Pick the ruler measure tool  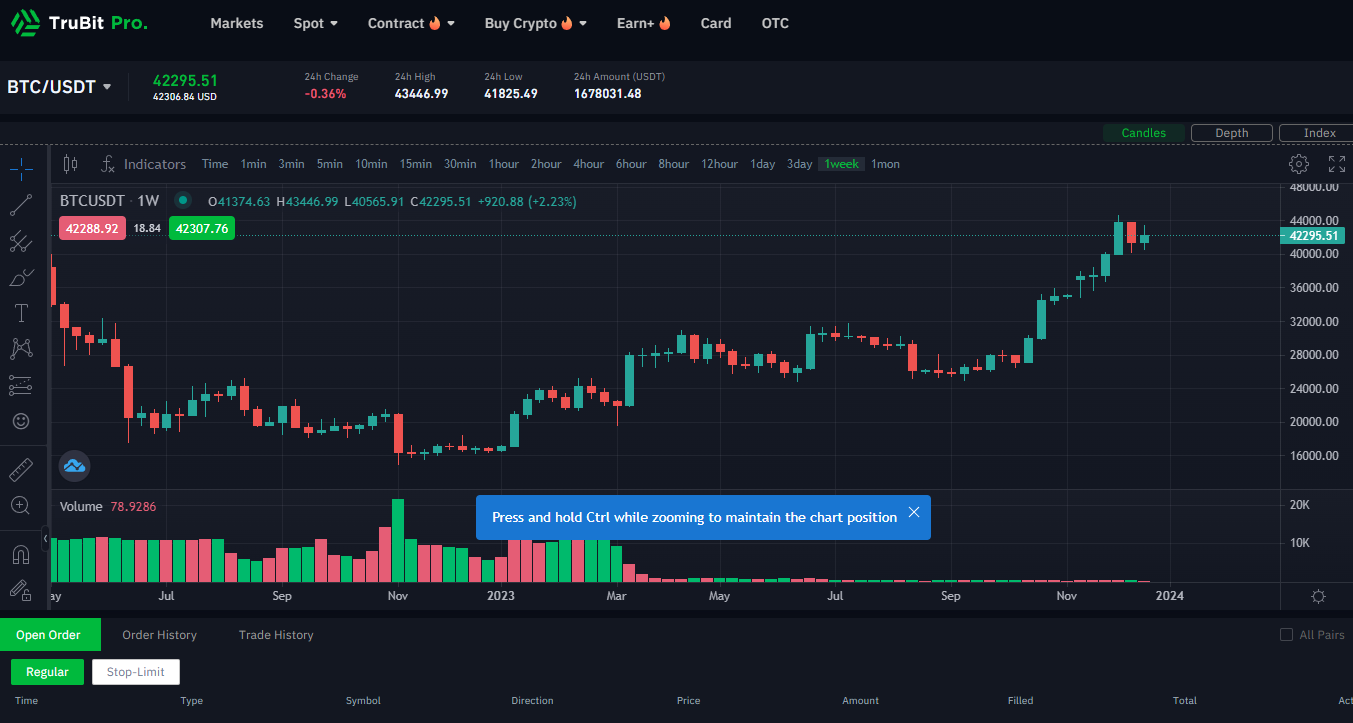click(x=21, y=469)
